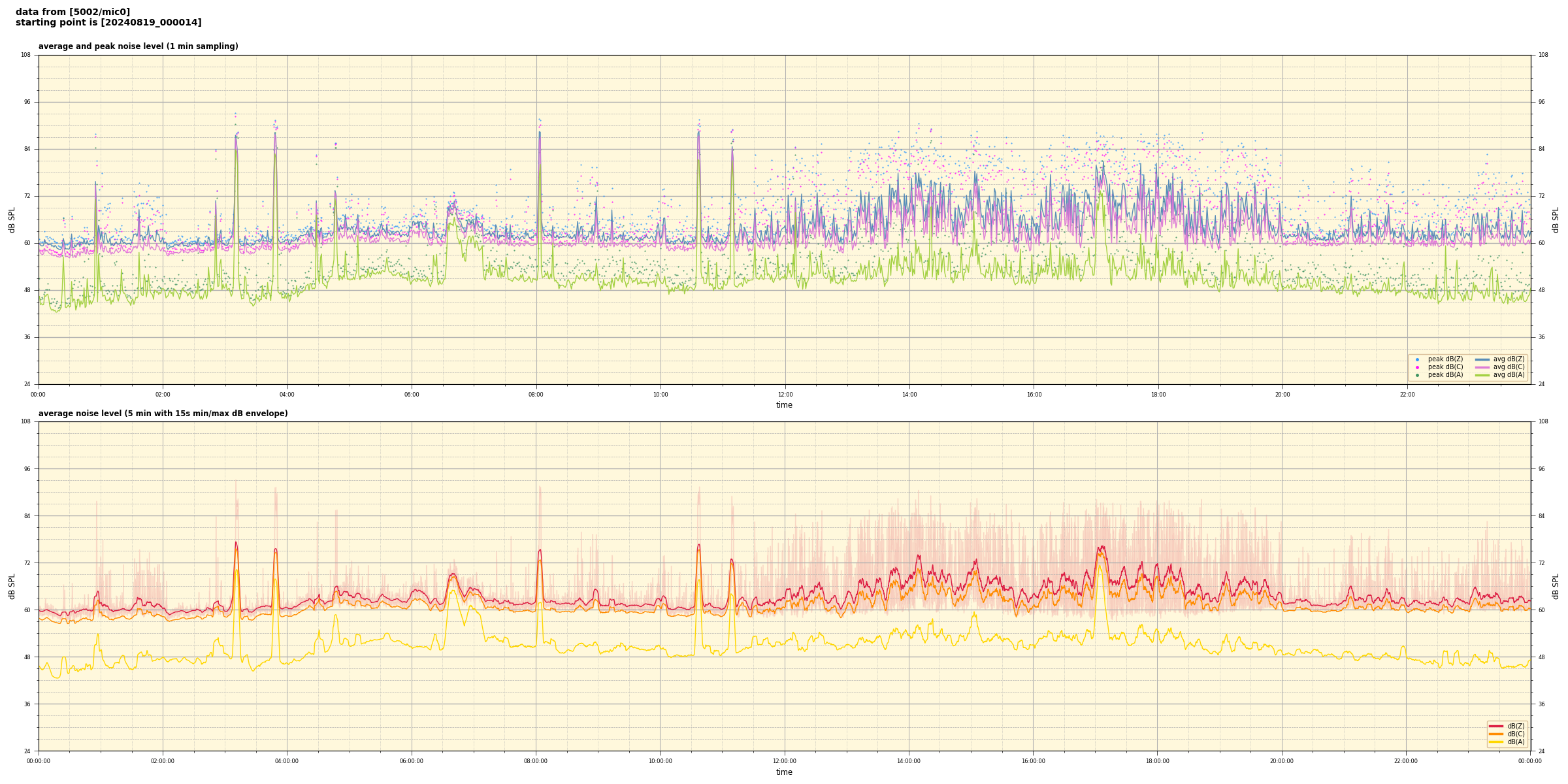This screenshot has width=1568, height=784.
Task: Click the 22:00:00 tick on bottom chart
Action: pyautogui.click(x=1406, y=761)
